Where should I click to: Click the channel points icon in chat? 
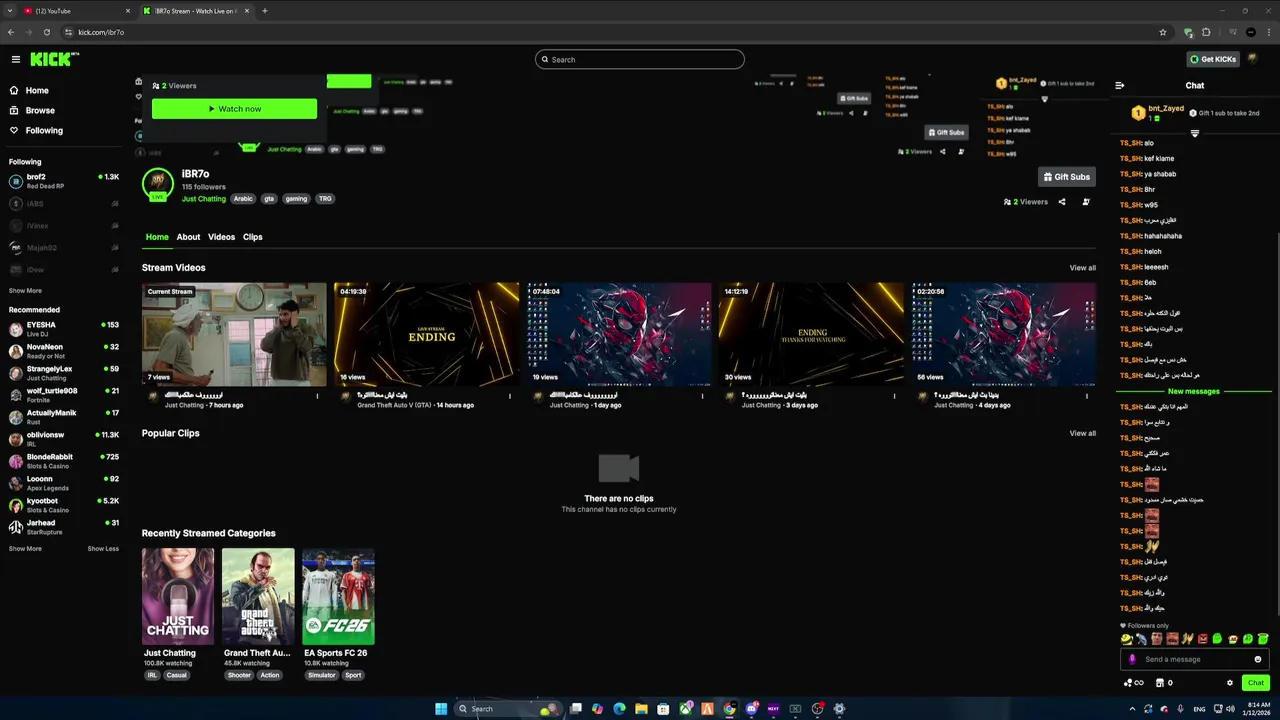coord(1134,683)
